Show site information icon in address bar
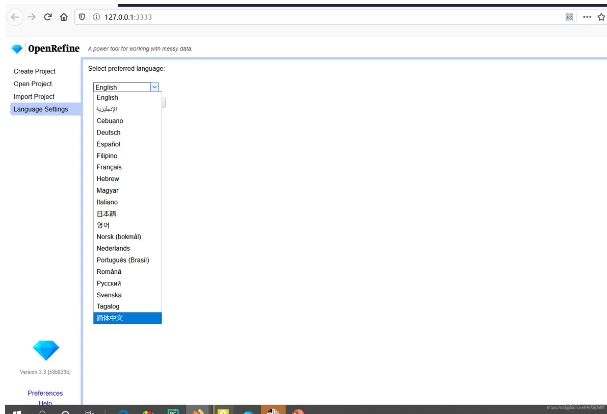 pos(96,17)
